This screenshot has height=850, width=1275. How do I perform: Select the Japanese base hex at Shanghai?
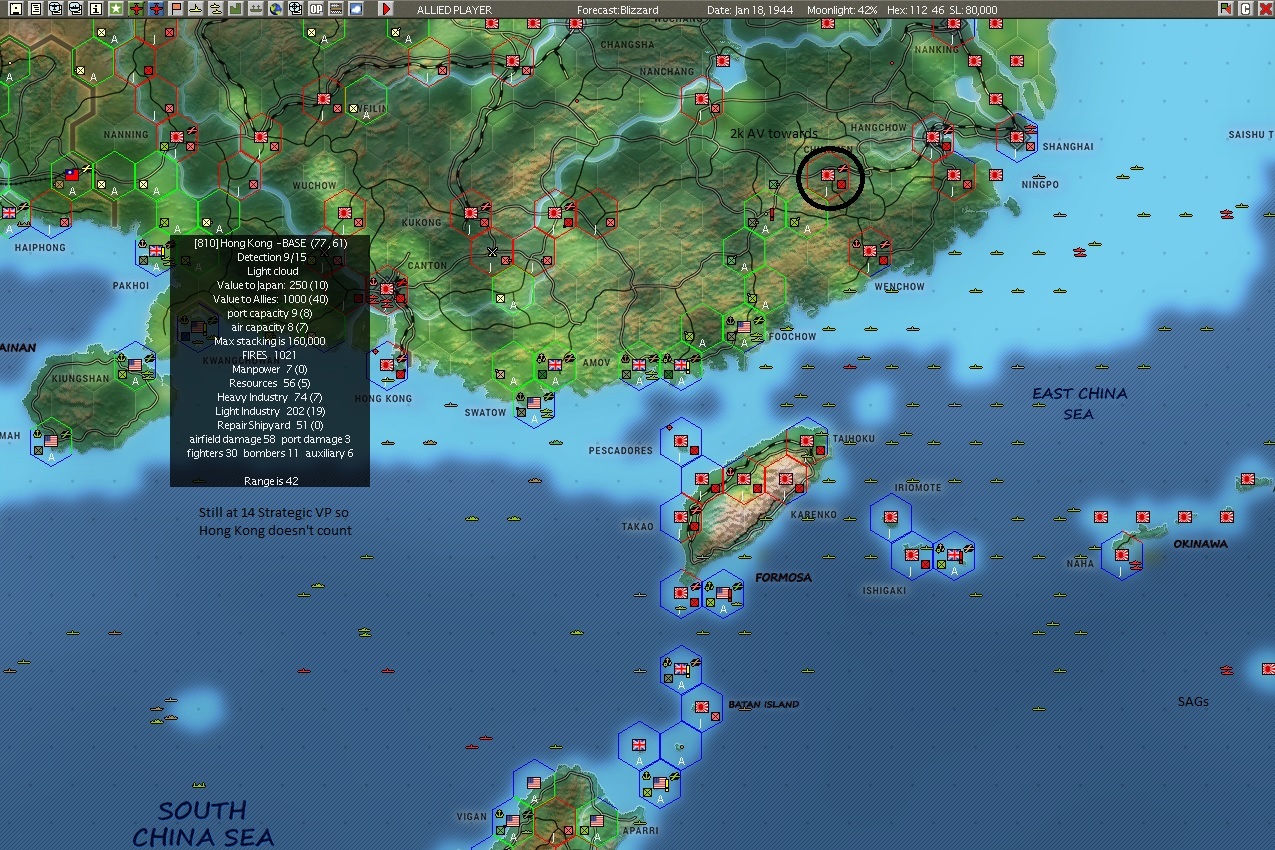pyautogui.click(x=1018, y=136)
